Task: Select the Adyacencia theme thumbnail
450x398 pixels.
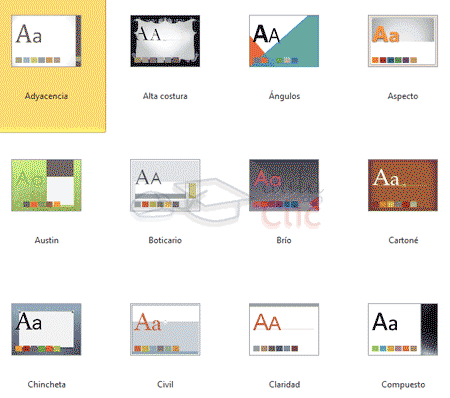Action: click(46, 41)
